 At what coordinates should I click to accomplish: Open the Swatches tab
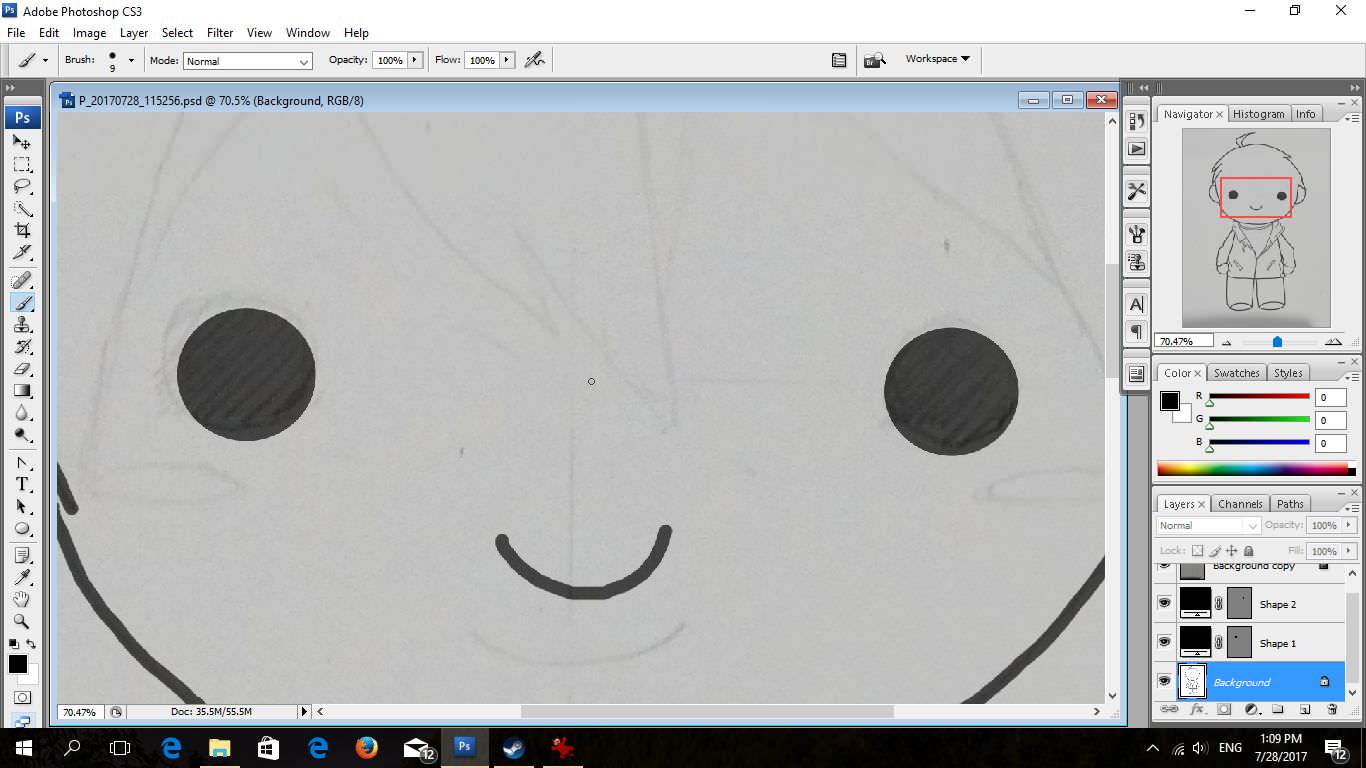point(1236,373)
